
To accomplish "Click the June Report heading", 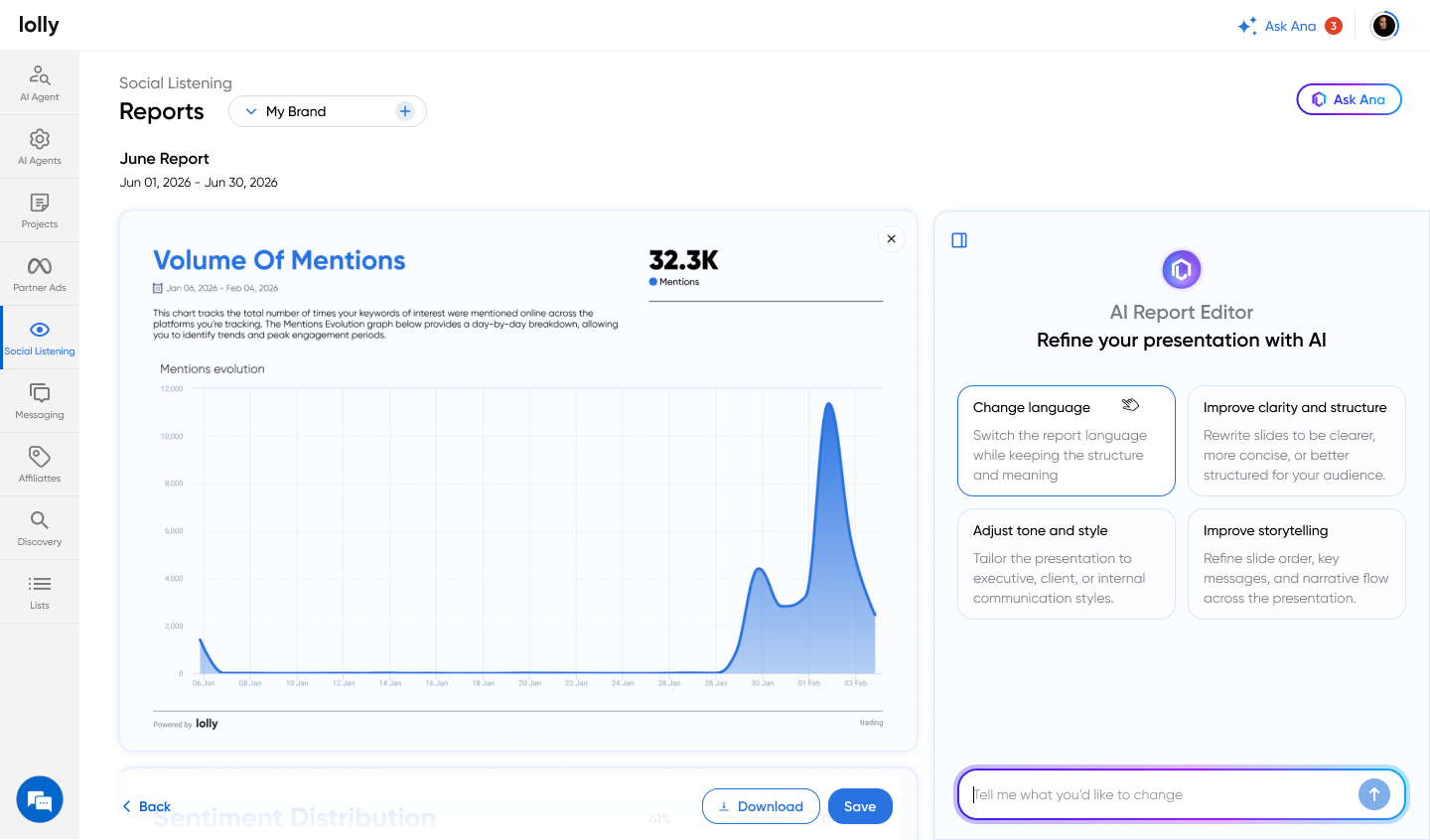I will click(165, 159).
